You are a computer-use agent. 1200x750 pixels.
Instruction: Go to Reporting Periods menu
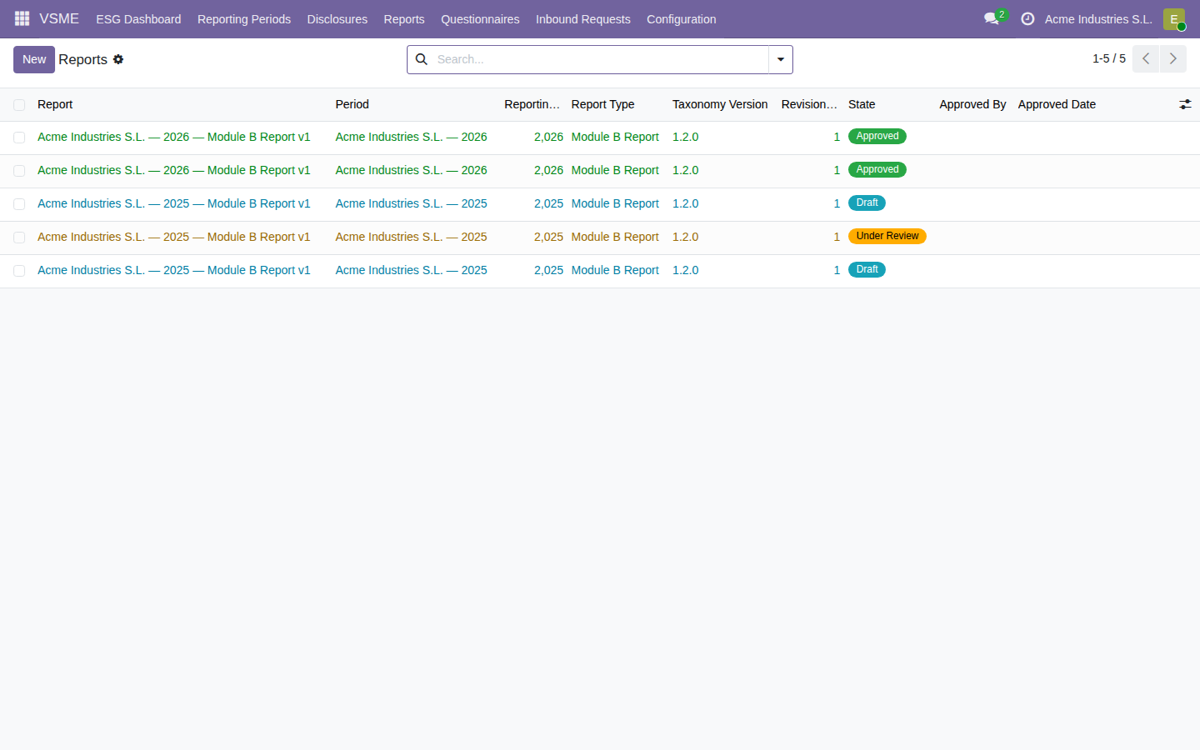click(x=244, y=19)
